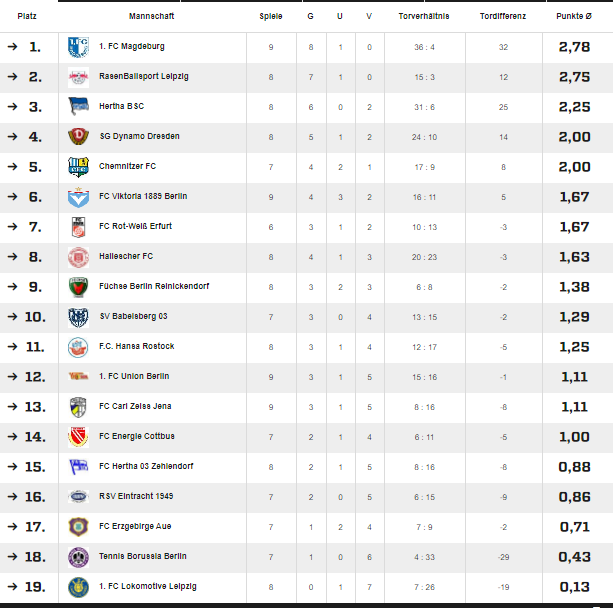
Task: Open the SV Babelsberg 03 team link
Action: click(133, 316)
